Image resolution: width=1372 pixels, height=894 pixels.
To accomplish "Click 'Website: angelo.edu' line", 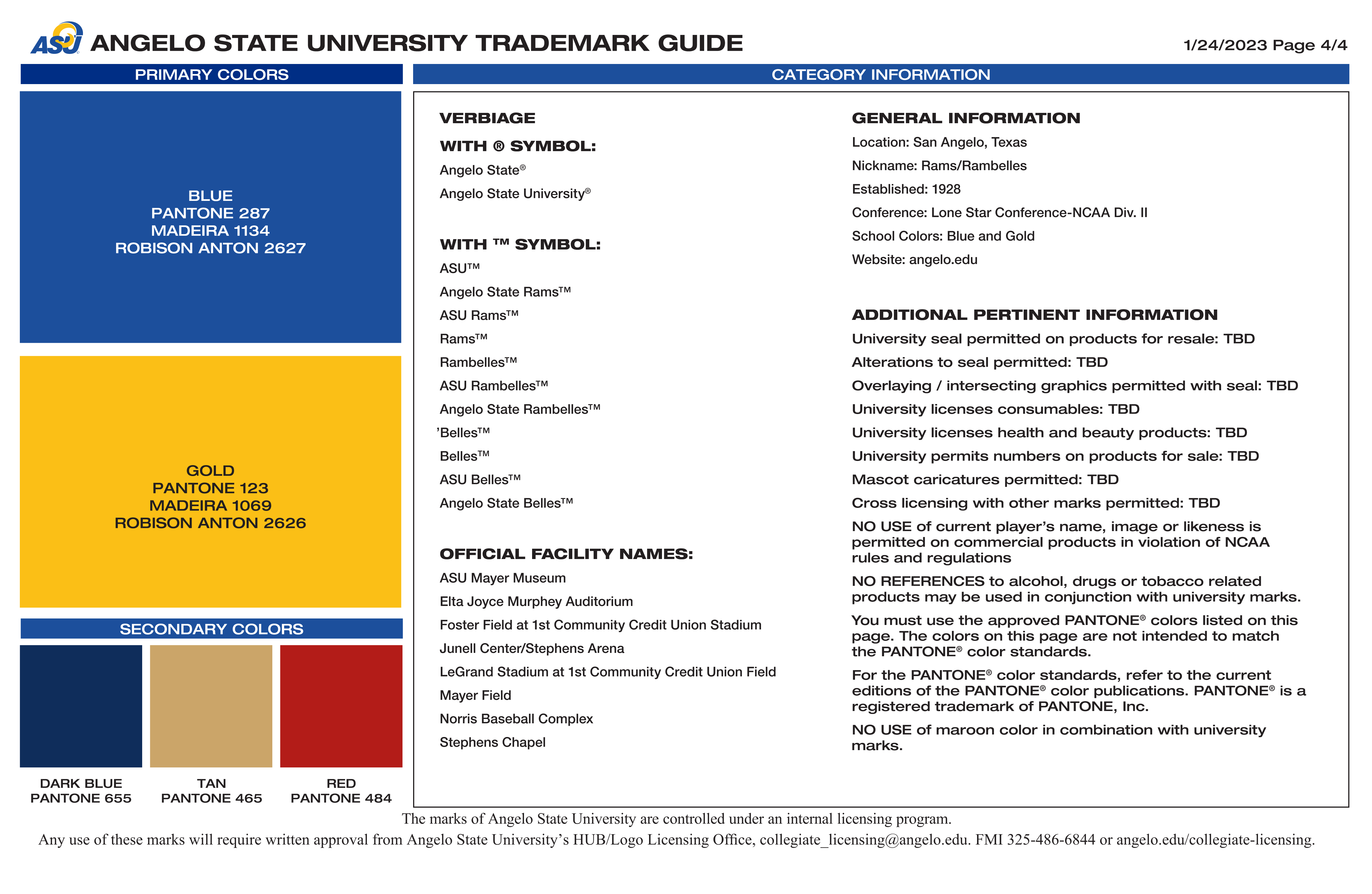I will 915,260.
